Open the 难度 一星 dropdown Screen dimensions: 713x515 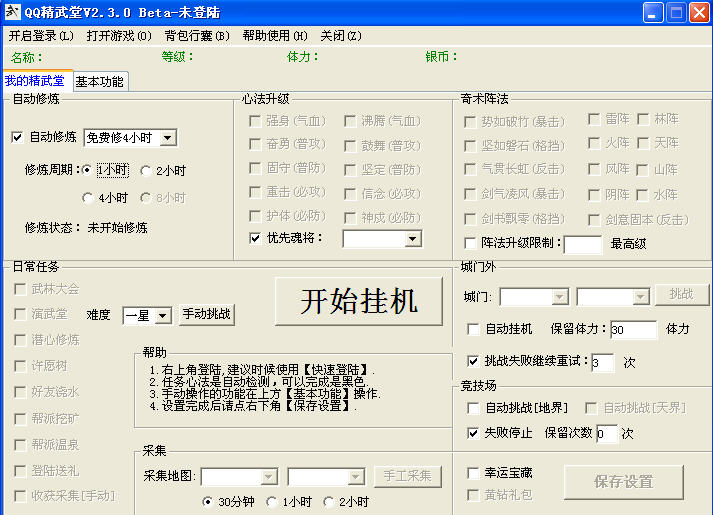(162, 315)
